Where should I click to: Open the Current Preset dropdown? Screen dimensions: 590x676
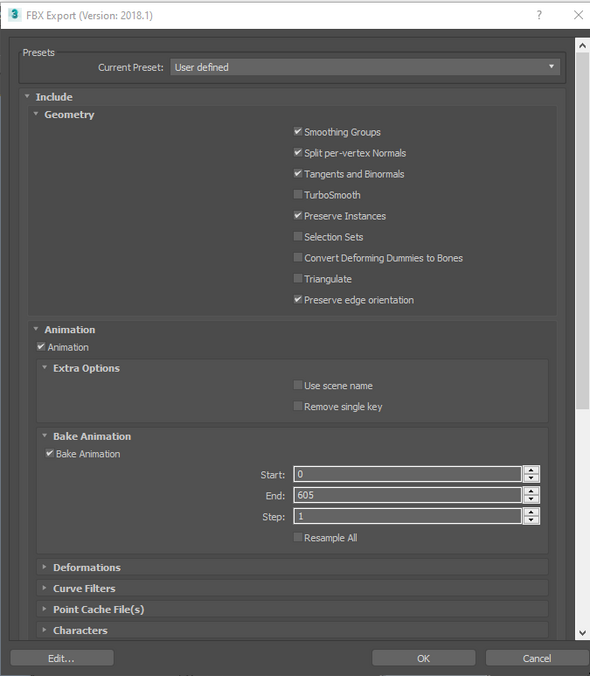(365, 67)
